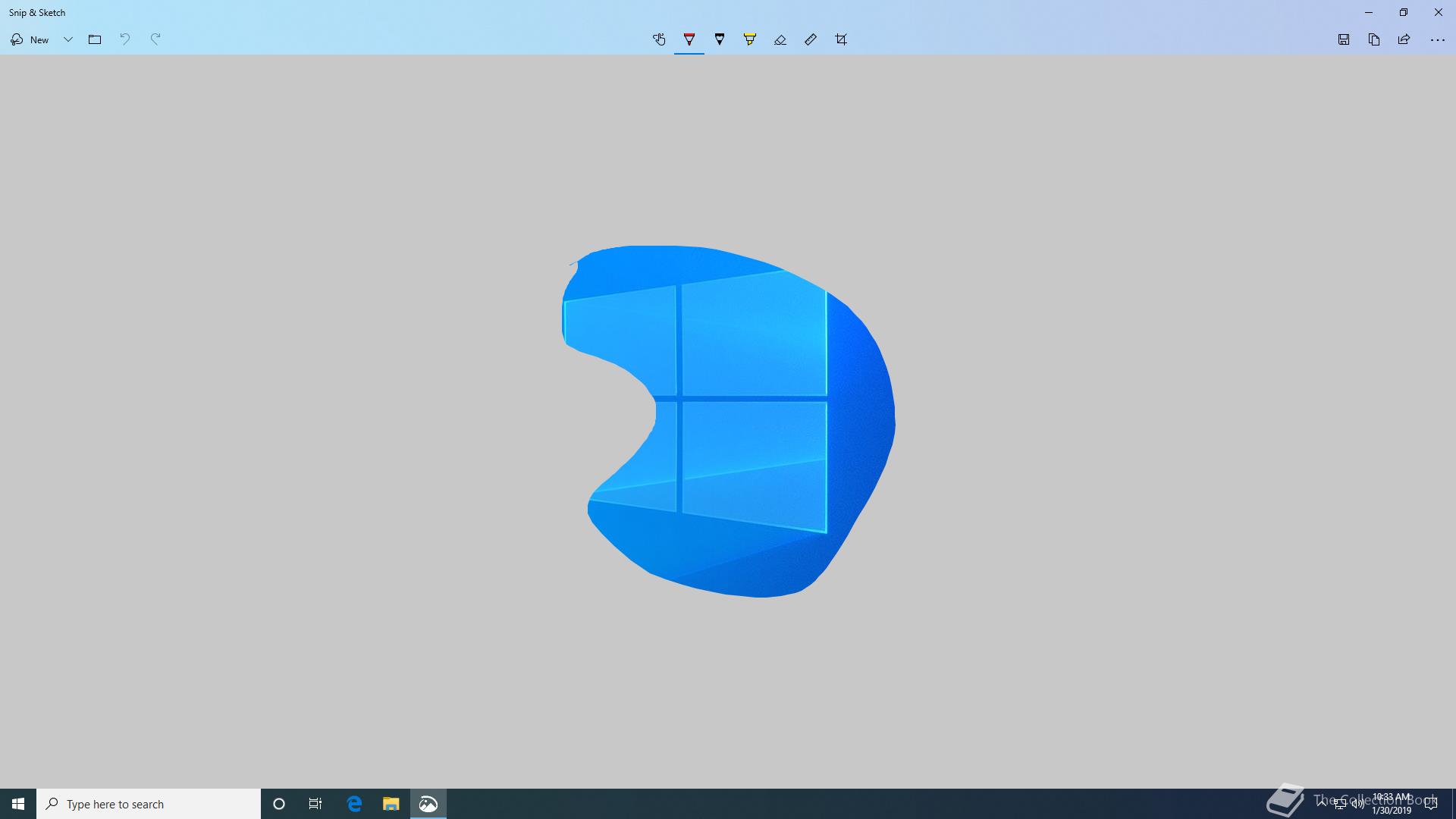This screenshot has width=1456, height=819.
Task: Select the red Ballpoint pen tool
Action: [x=689, y=39]
